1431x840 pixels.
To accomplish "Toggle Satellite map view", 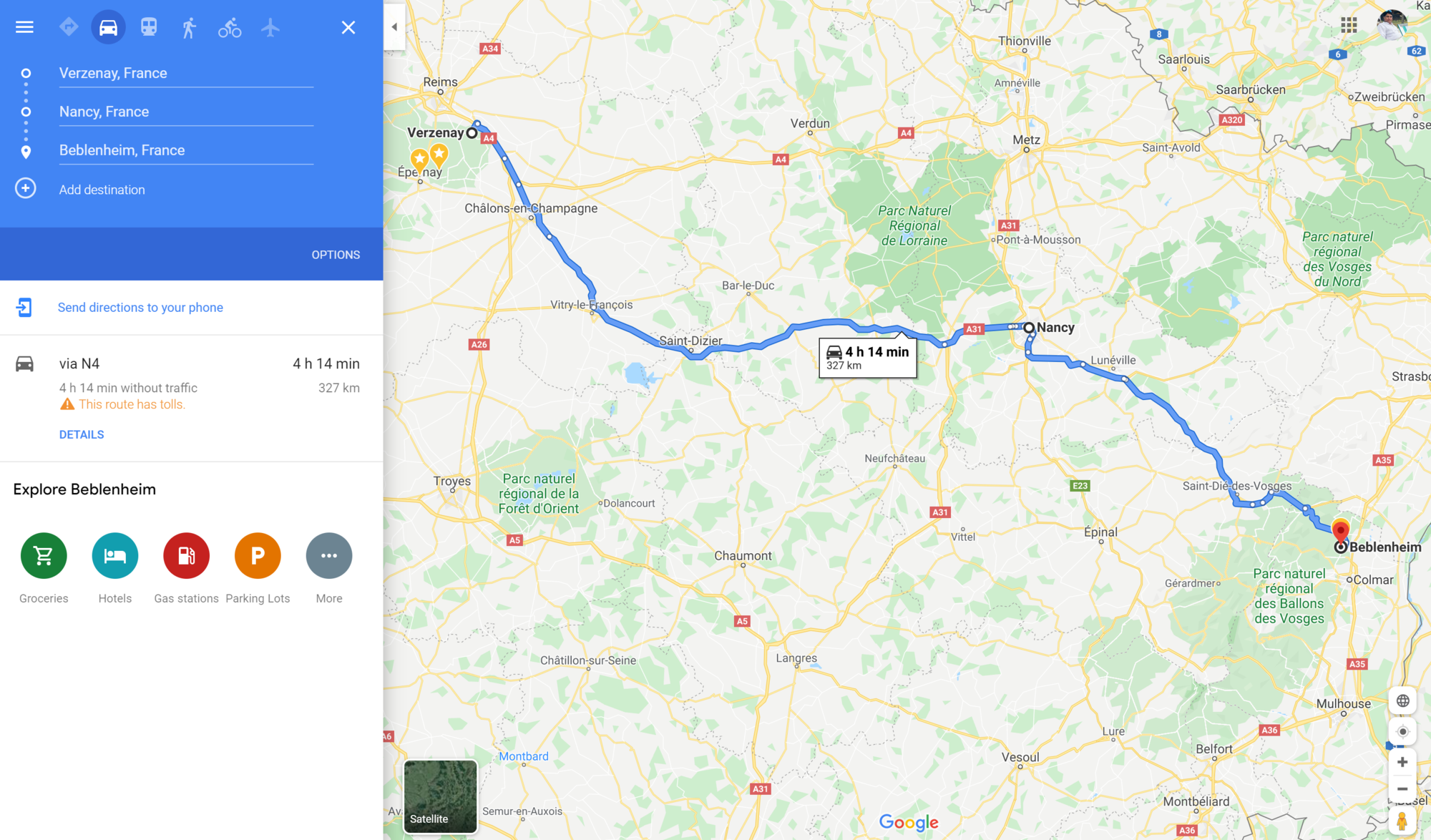I will click(440, 796).
